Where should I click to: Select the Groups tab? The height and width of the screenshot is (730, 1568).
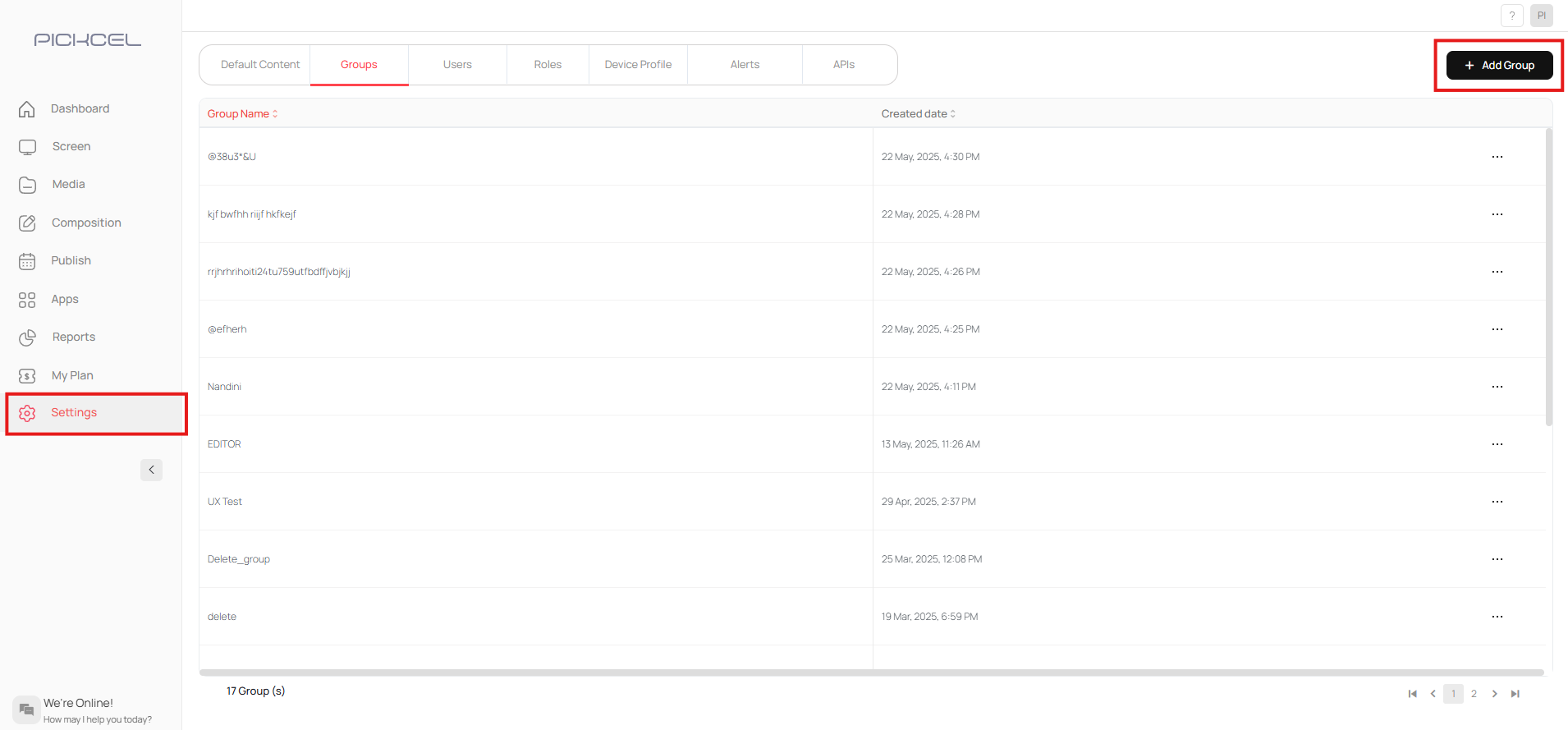coord(359,65)
